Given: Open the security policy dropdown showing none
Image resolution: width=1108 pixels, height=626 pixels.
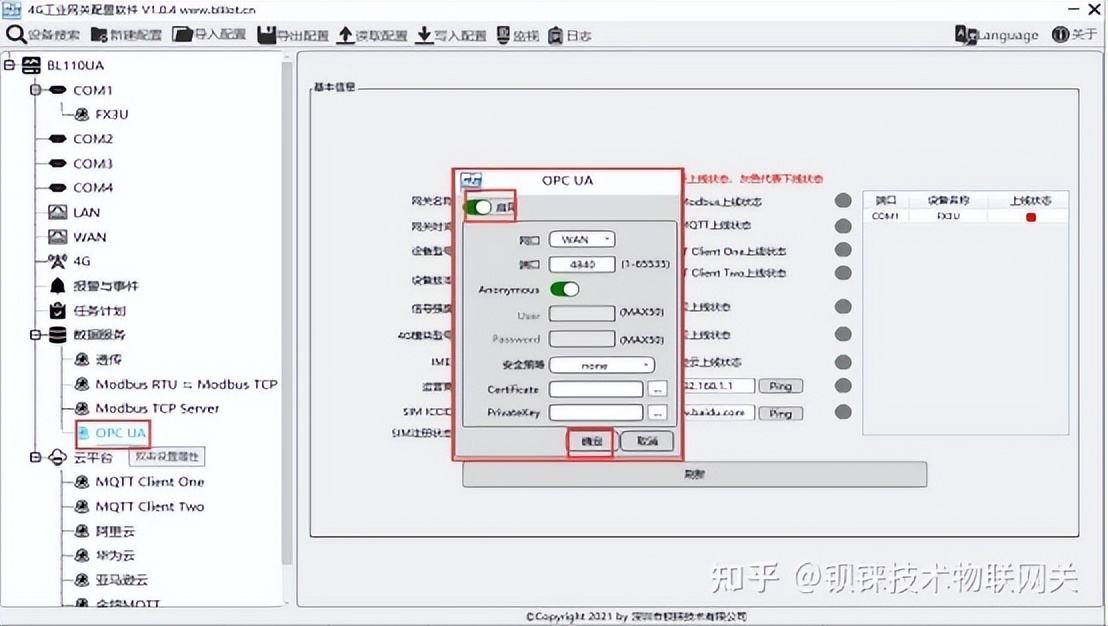Looking at the screenshot, I should [x=601, y=364].
